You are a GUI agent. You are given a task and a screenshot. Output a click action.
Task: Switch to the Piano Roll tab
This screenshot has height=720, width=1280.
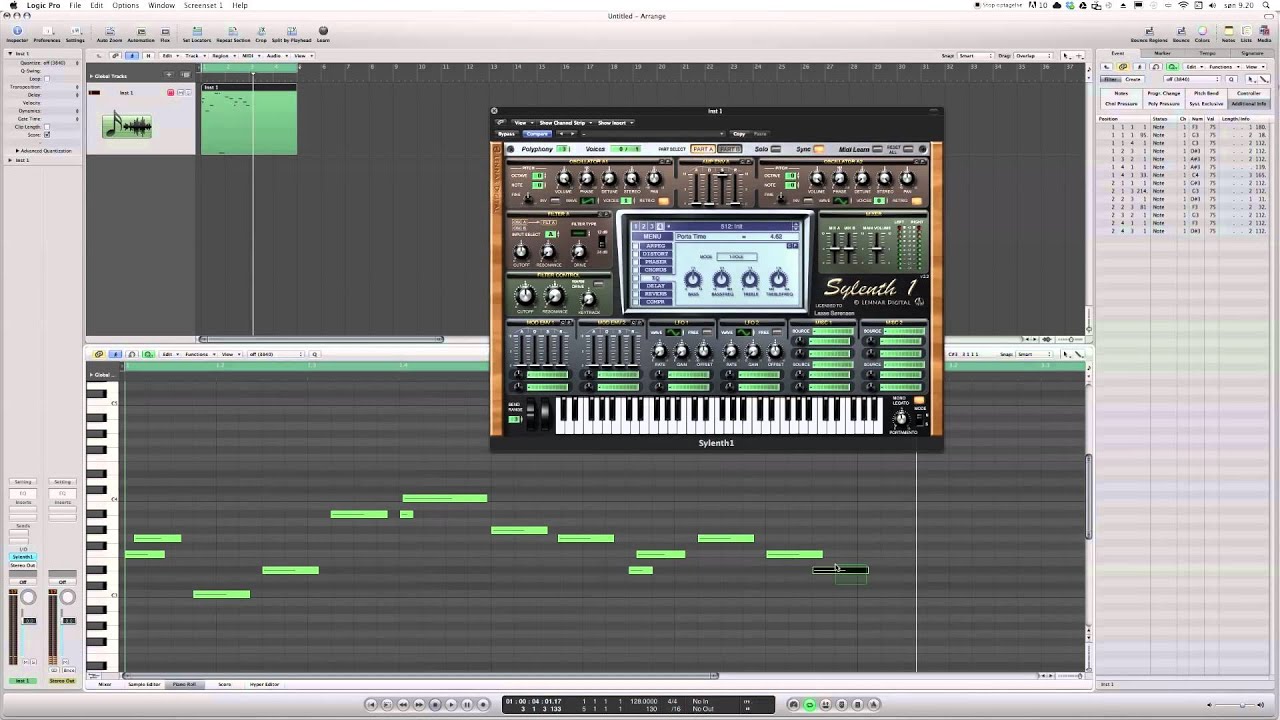click(x=184, y=684)
